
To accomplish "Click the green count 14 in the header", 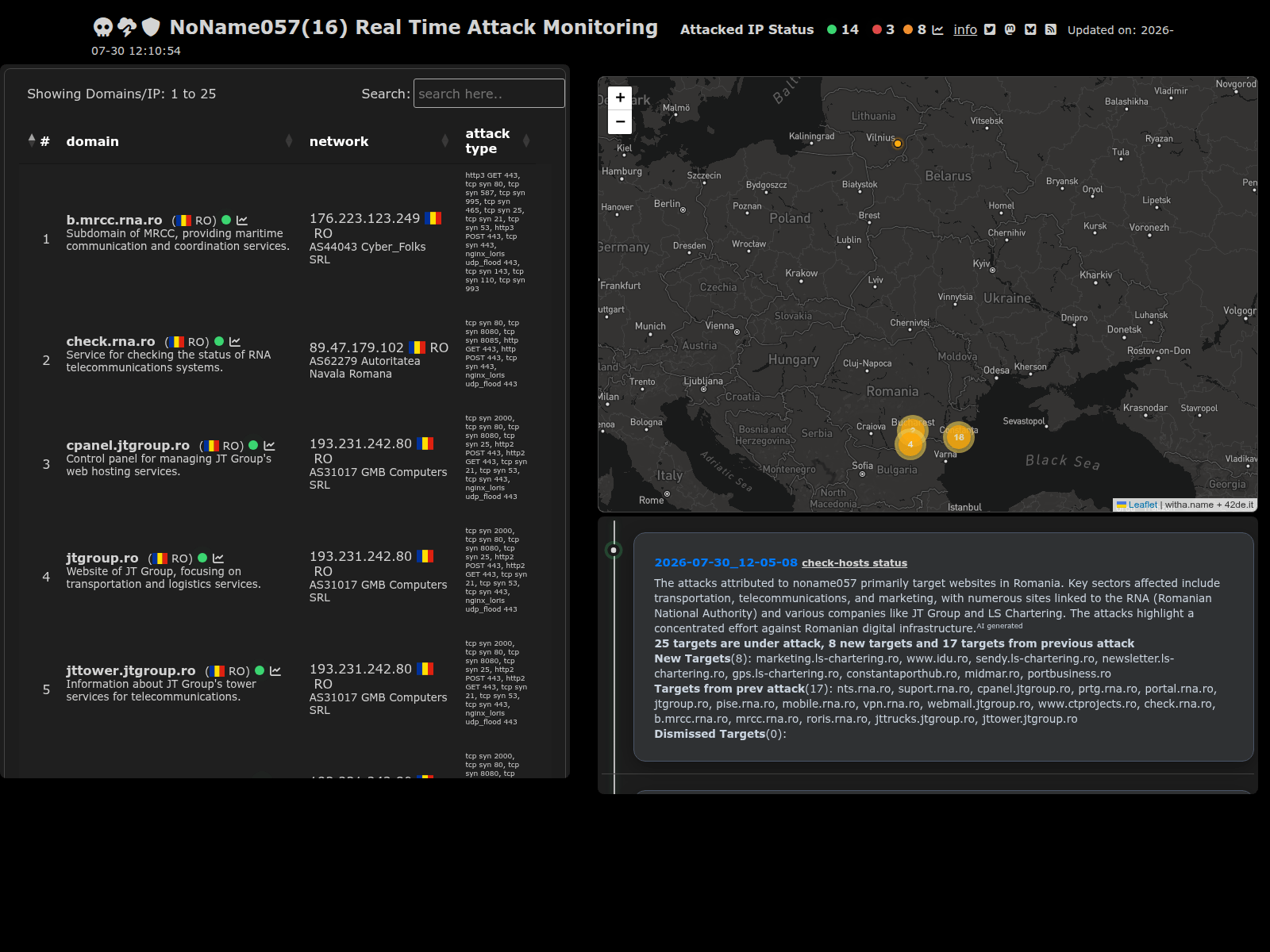I will (850, 30).
